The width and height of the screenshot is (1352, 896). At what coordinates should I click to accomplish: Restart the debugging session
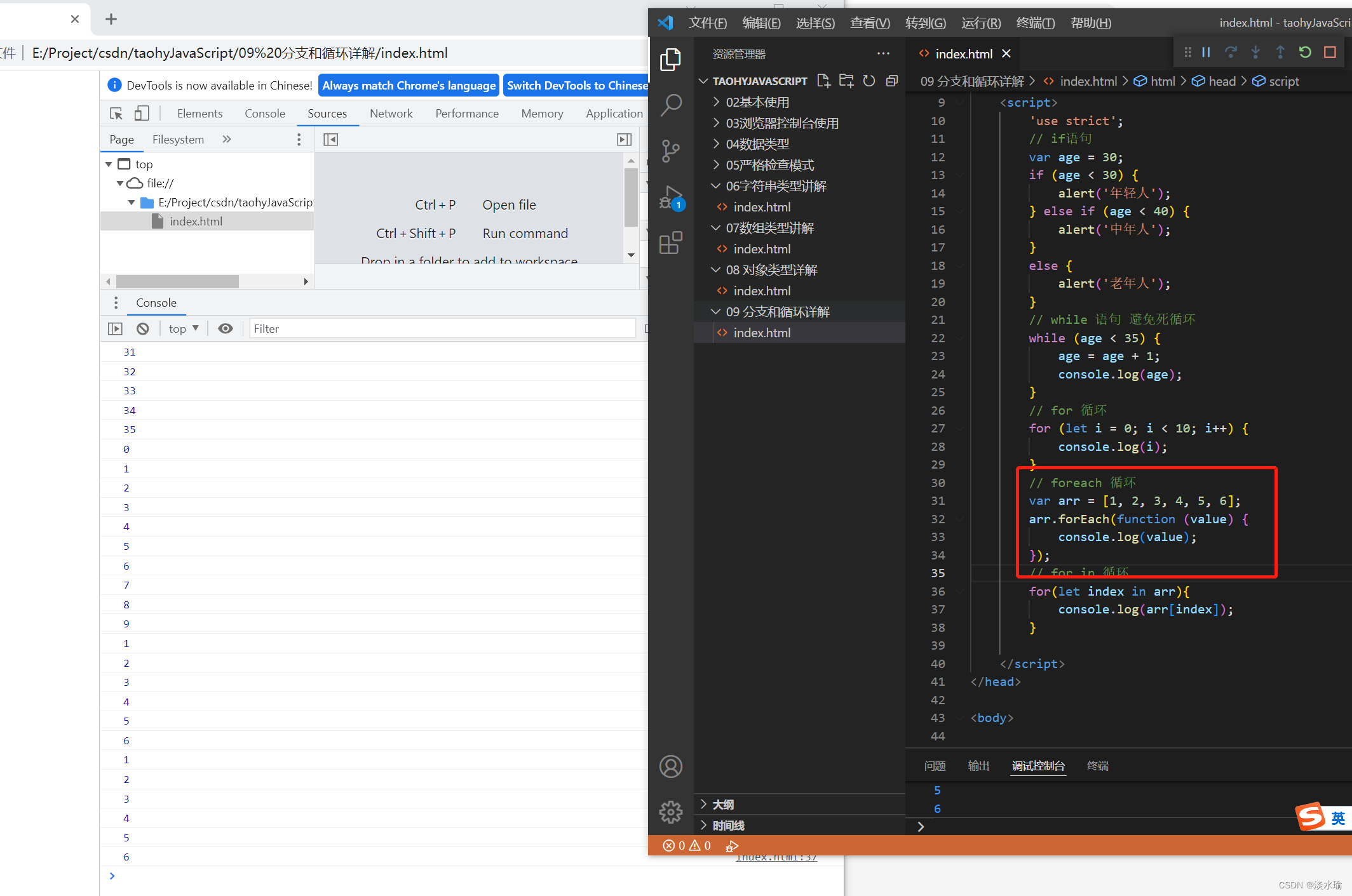pos(1305,52)
